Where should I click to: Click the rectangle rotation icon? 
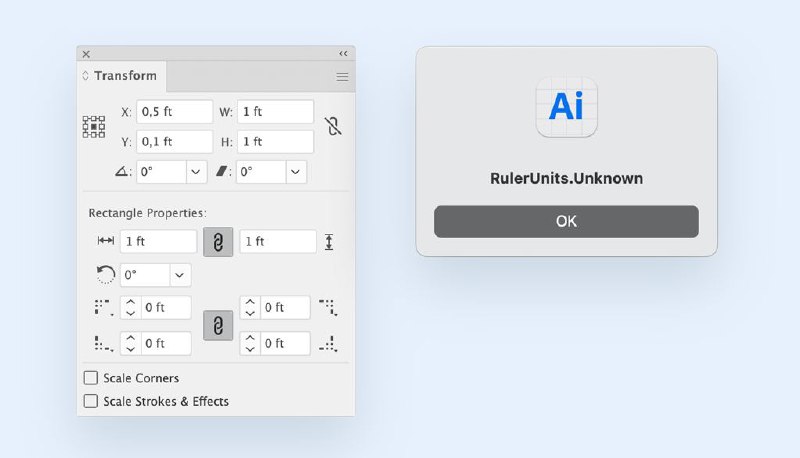coord(106,274)
